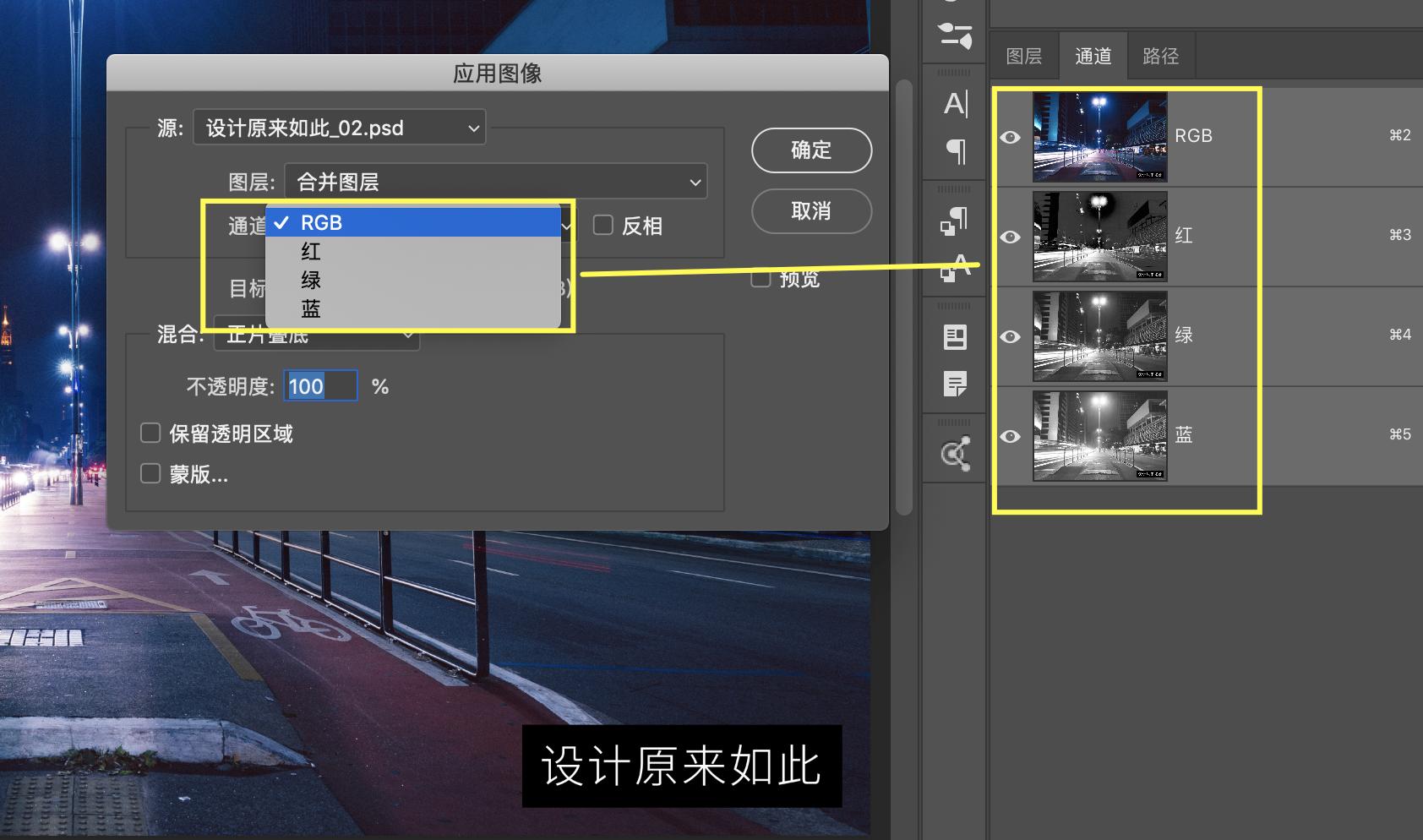Enable the 反相 checkbox
Viewport: 1423px width, 840px height.
pos(602,225)
